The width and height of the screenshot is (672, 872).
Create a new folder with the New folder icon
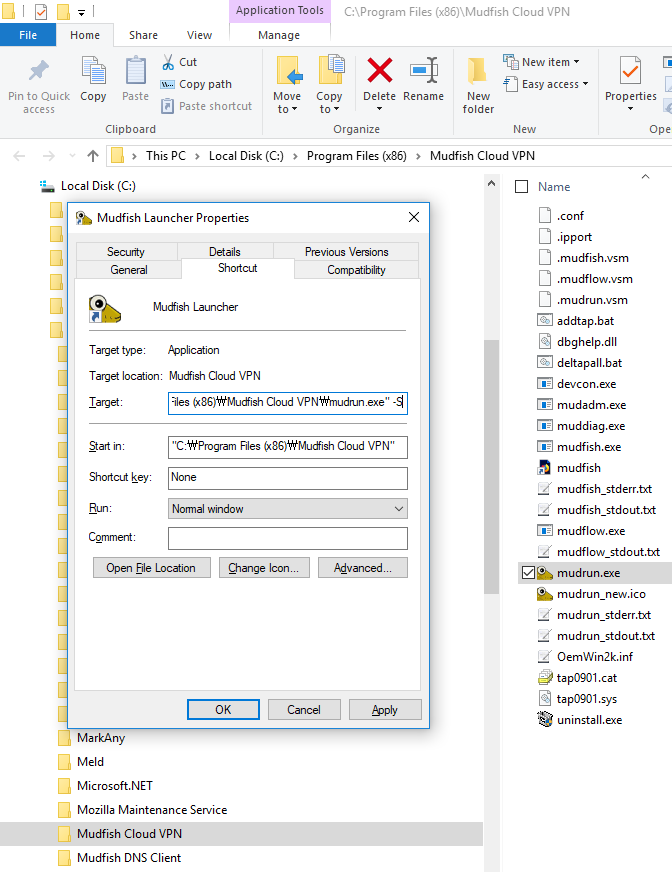click(478, 72)
